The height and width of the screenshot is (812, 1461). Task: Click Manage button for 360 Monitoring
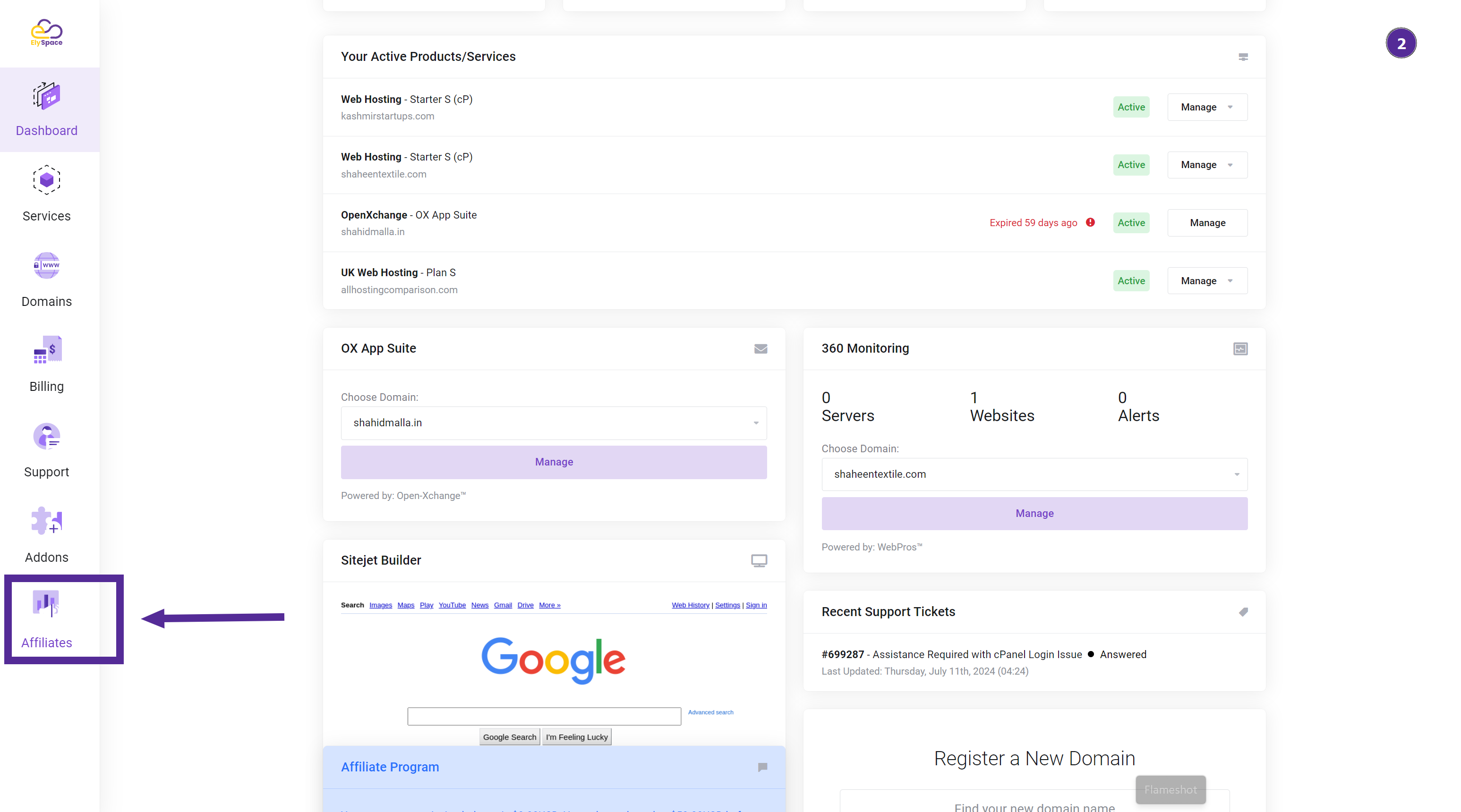tap(1034, 513)
